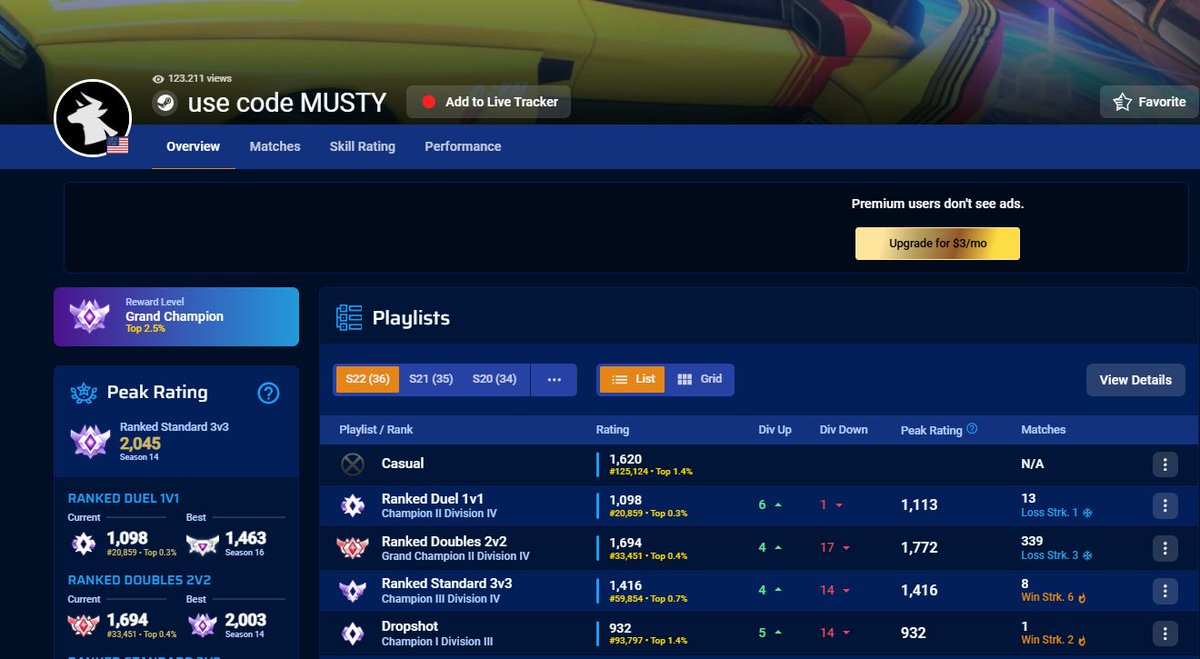Switch playlists to List view
This screenshot has height=659, width=1200.
click(633, 380)
